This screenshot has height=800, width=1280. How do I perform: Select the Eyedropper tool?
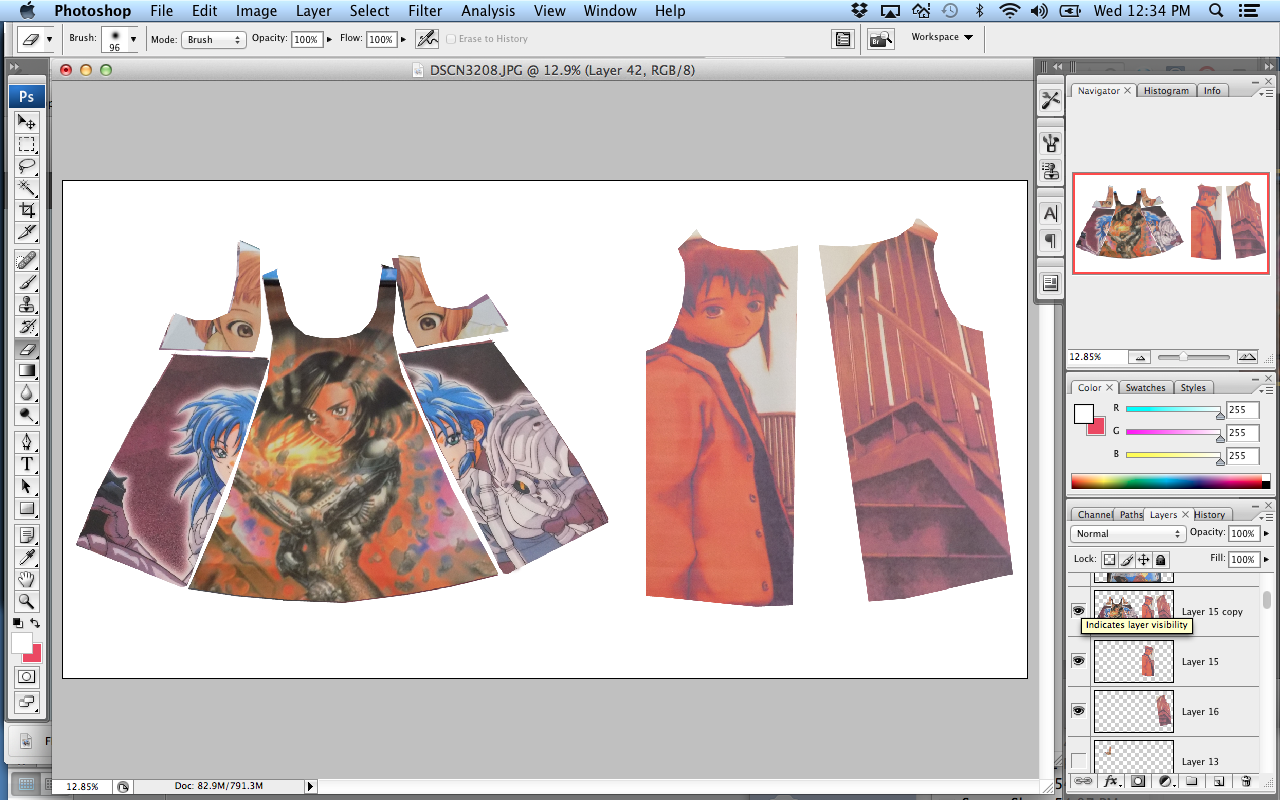coord(27,557)
